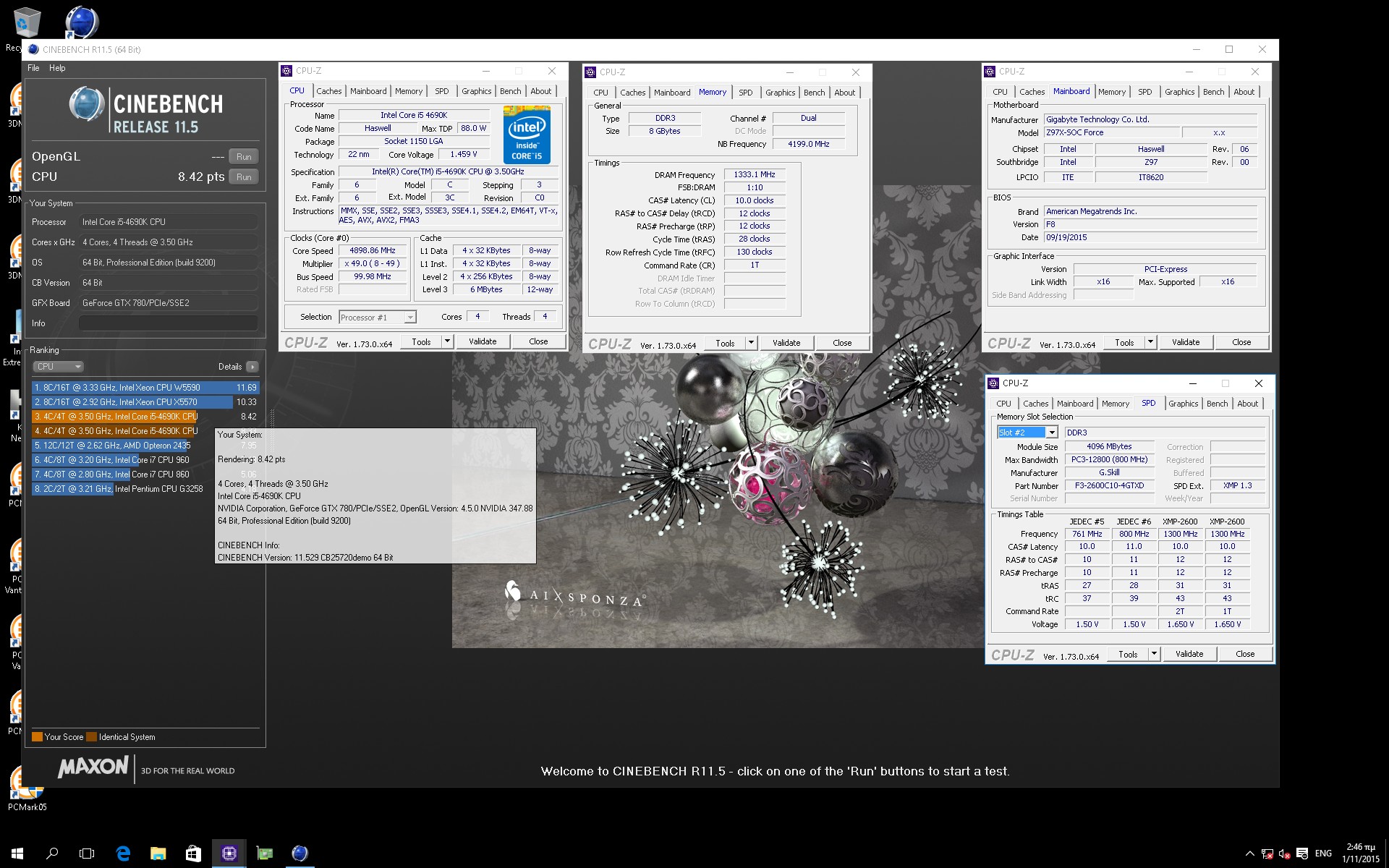
Task: Open File Explorer from taskbar
Action: (158, 854)
